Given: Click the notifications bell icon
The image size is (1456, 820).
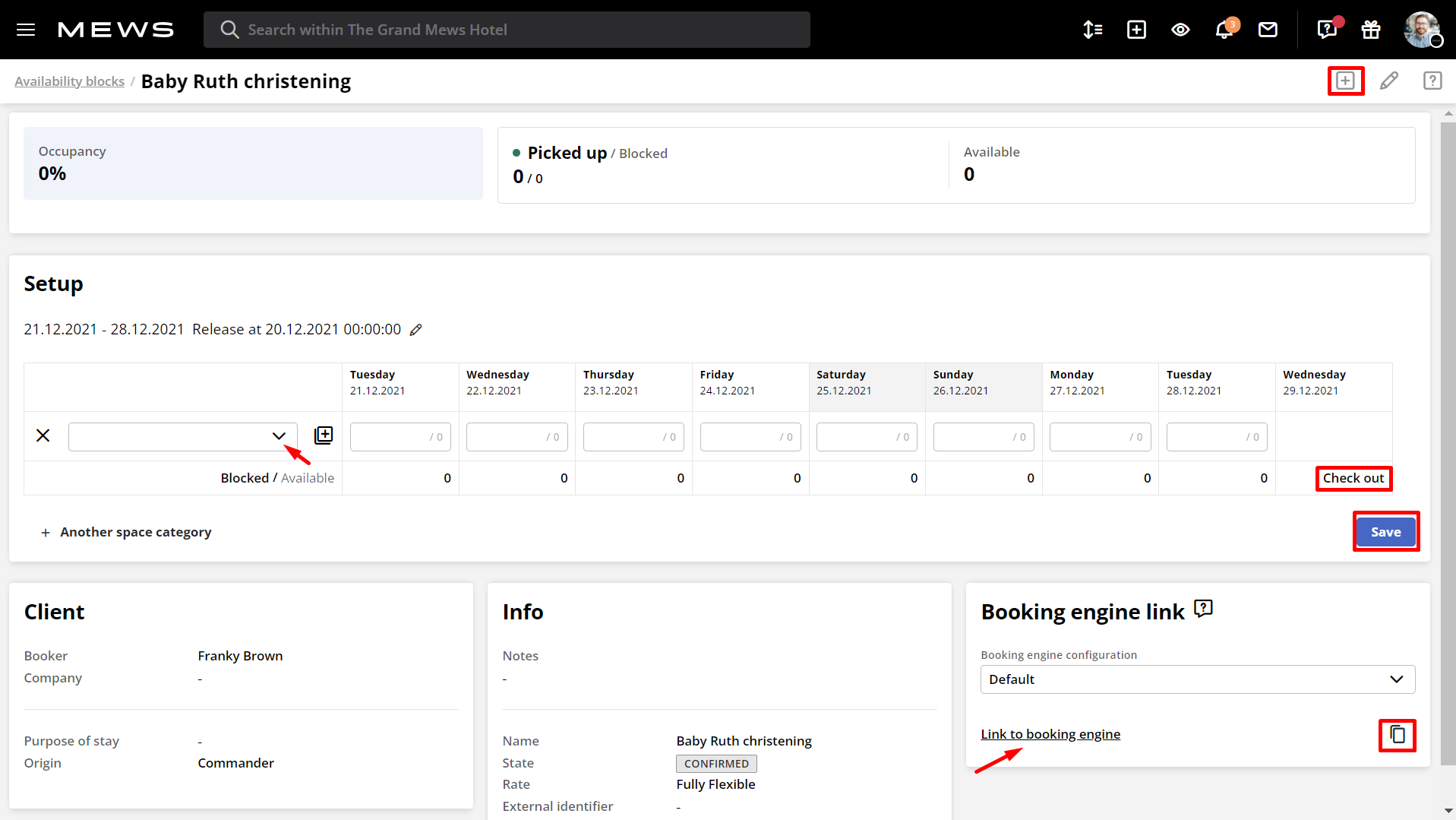Looking at the screenshot, I should pyautogui.click(x=1224, y=30).
